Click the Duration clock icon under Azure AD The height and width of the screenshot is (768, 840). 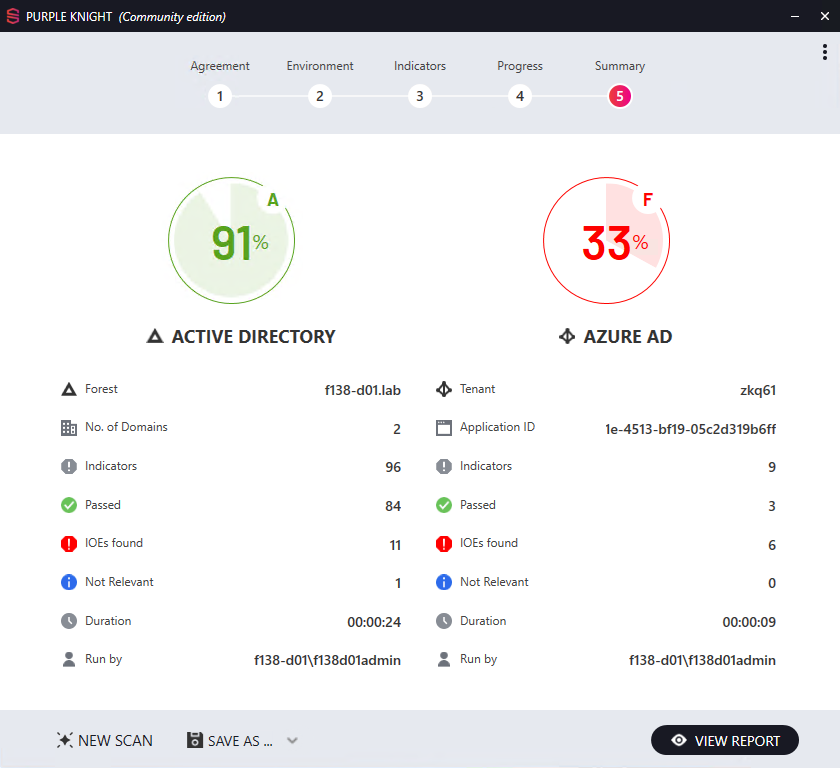[x=444, y=621]
